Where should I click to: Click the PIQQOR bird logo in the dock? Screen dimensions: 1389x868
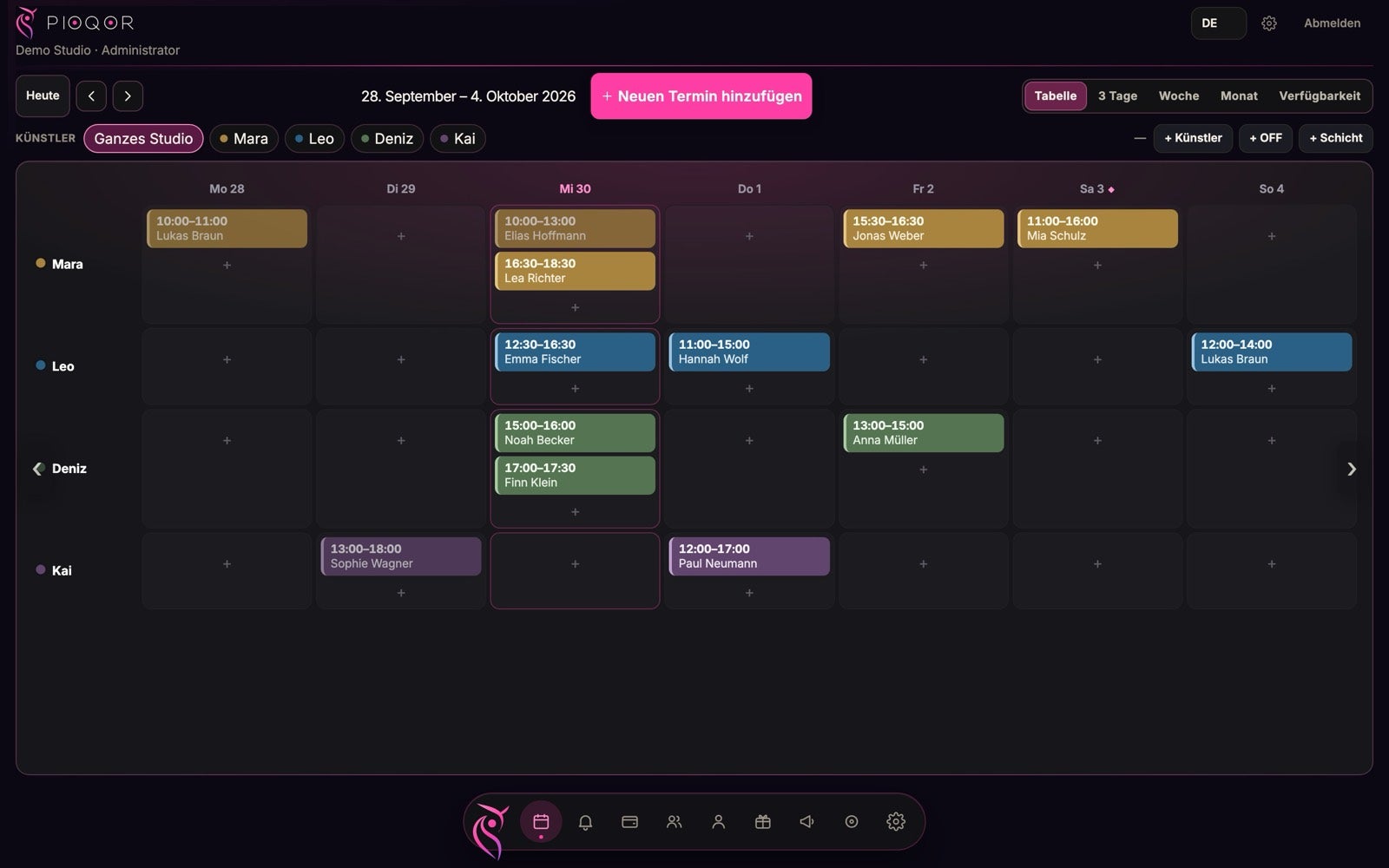(x=490, y=830)
